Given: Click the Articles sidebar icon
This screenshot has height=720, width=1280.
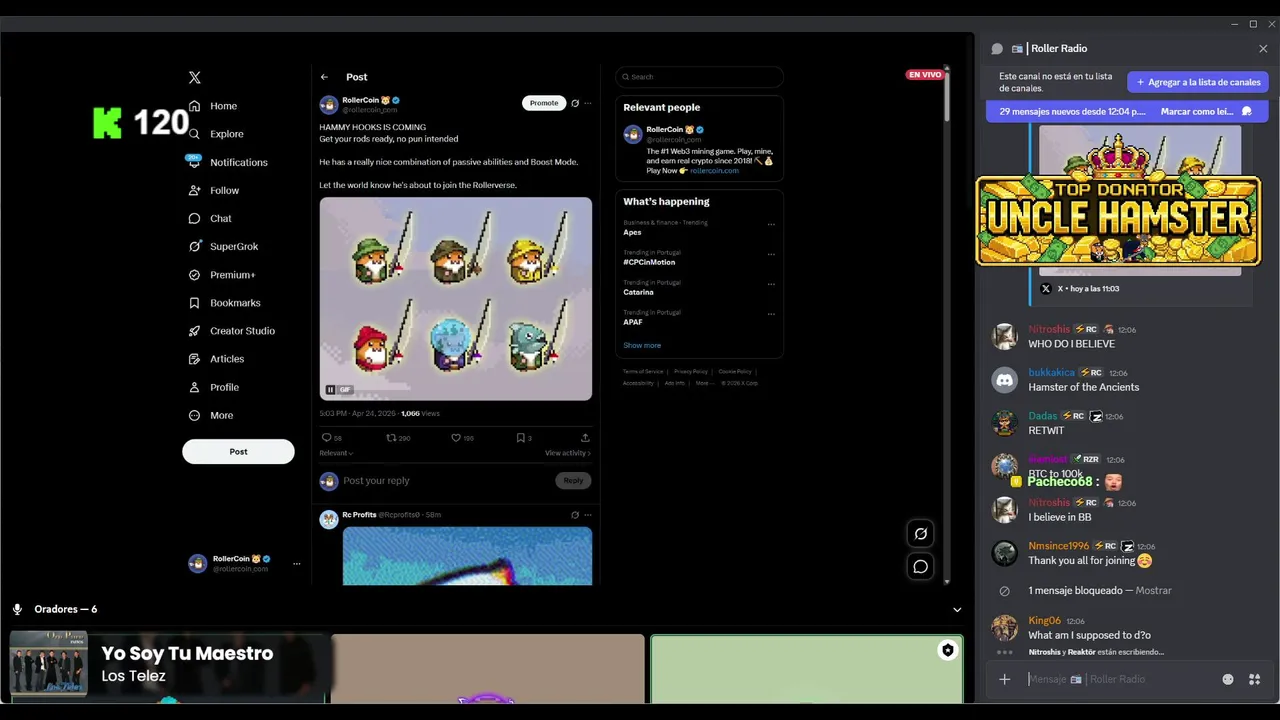Looking at the screenshot, I should click(195, 359).
